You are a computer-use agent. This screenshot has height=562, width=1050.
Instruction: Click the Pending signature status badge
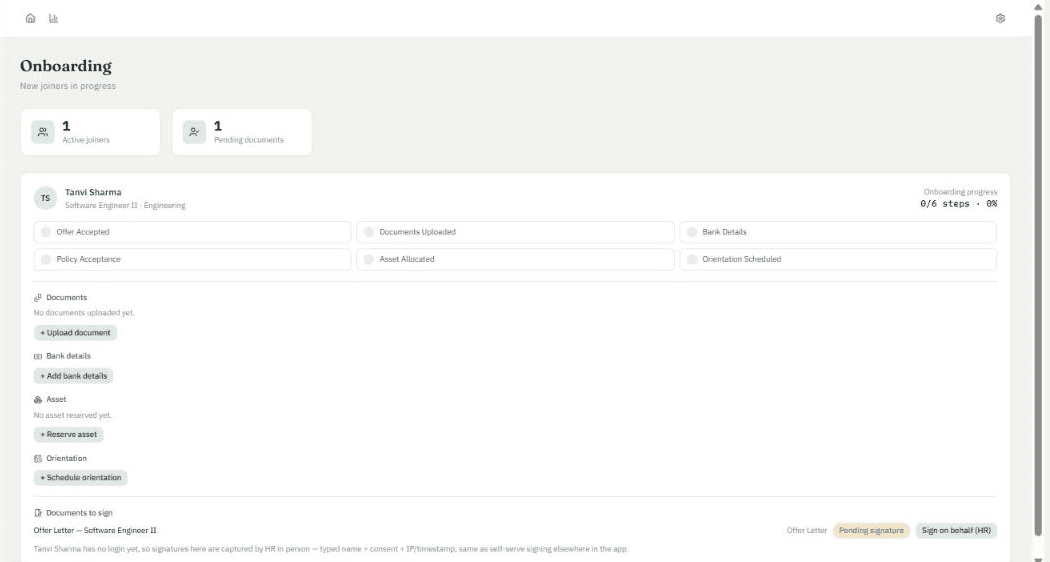pyautogui.click(x=871, y=531)
